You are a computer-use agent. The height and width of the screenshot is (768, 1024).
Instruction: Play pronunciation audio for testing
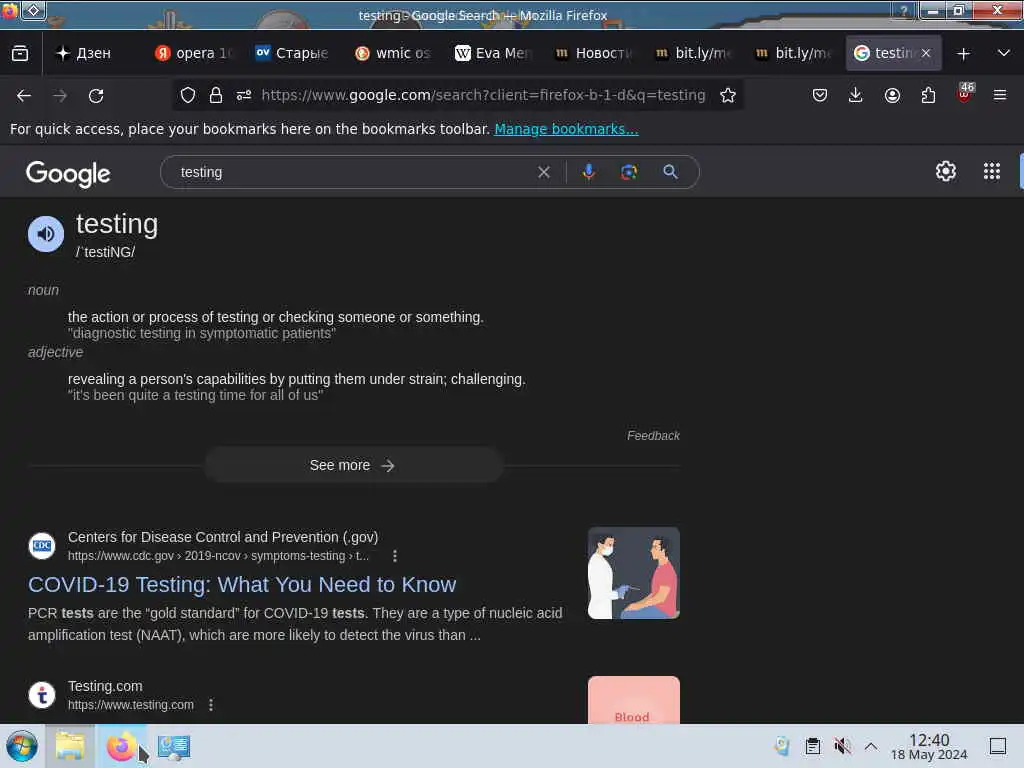pyautogui.click(x=46, y=234)
